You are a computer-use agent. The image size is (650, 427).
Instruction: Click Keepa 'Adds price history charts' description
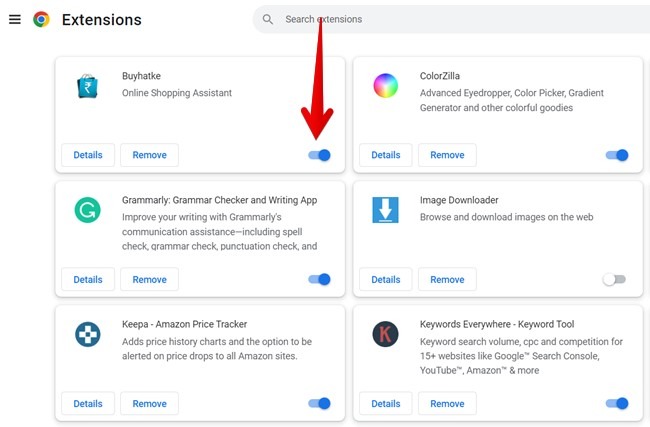[x=217, y=349]
